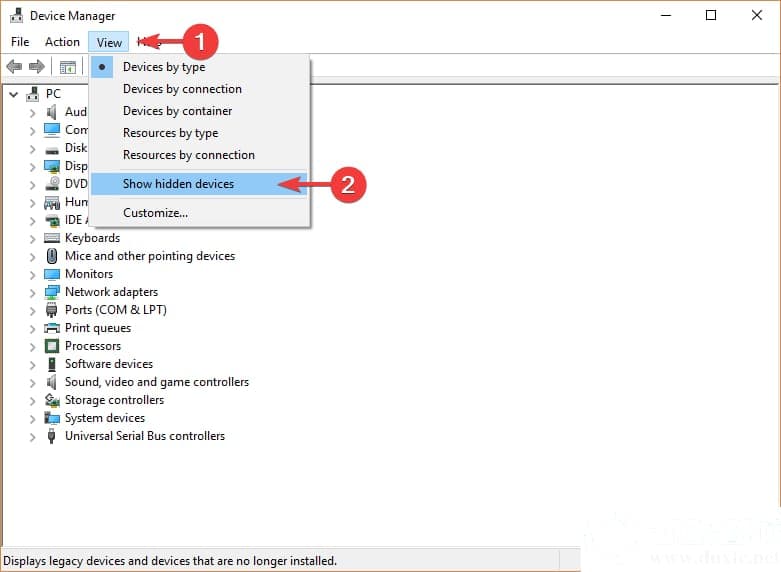Click the Ports (COM & LPT) icon
The height and width of the screenshot is (572, 781).
pyautogui.click(x=51, y=310)
